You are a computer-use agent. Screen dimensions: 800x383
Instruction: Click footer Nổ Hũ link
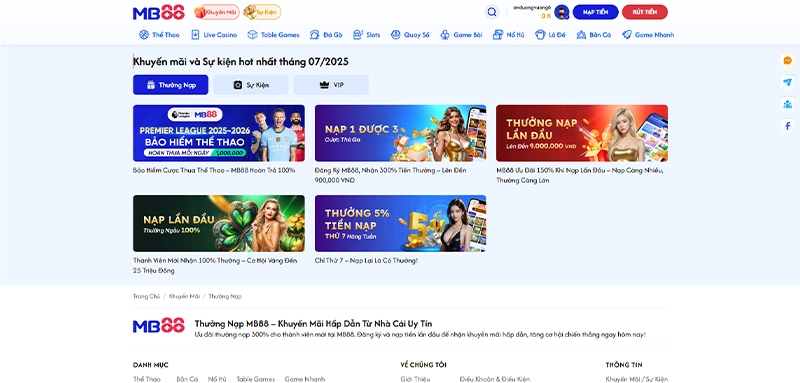(217, 379)
